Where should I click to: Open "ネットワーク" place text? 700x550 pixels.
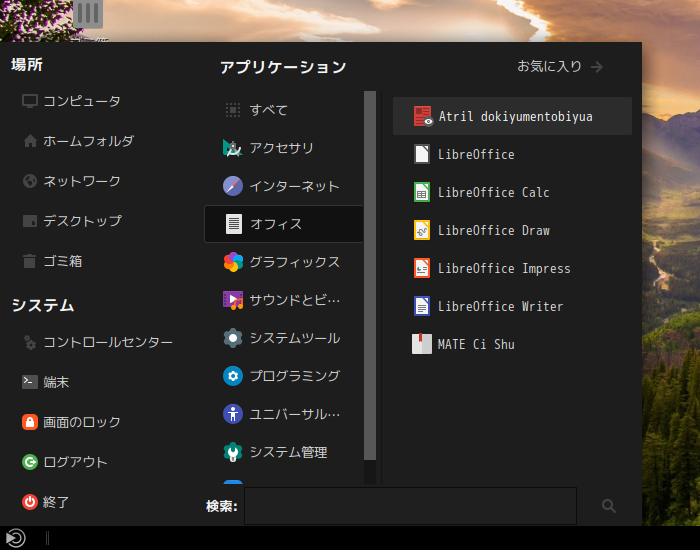click(x=82, y=181)
